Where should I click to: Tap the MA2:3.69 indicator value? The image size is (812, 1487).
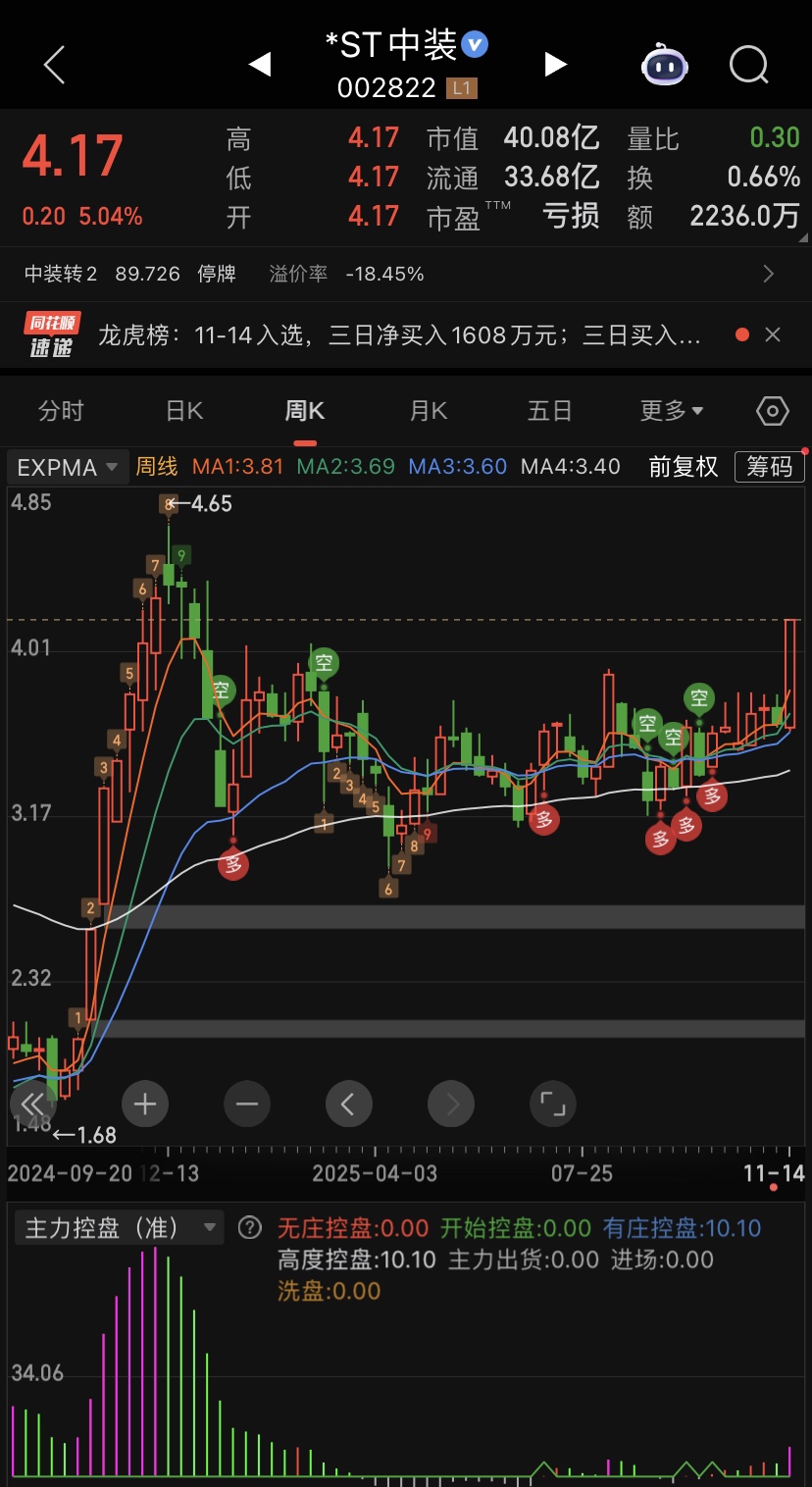point(346,467)
